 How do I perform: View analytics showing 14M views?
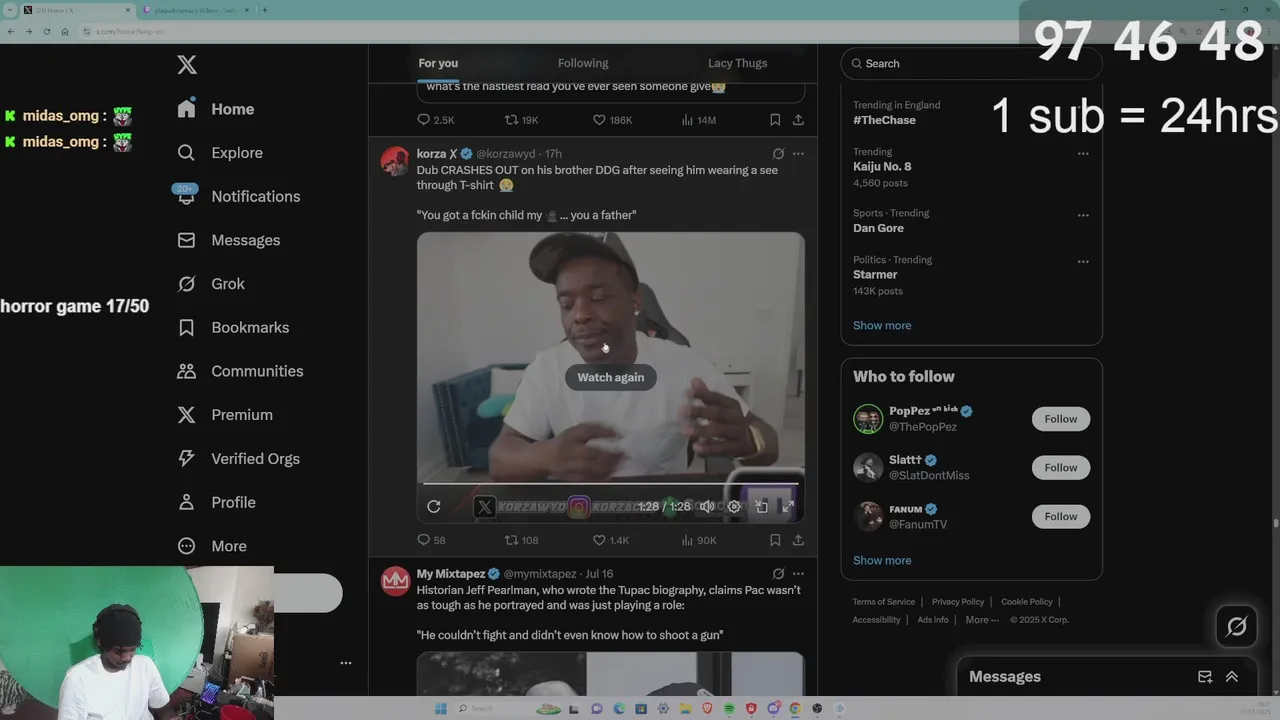coord(698,120)
